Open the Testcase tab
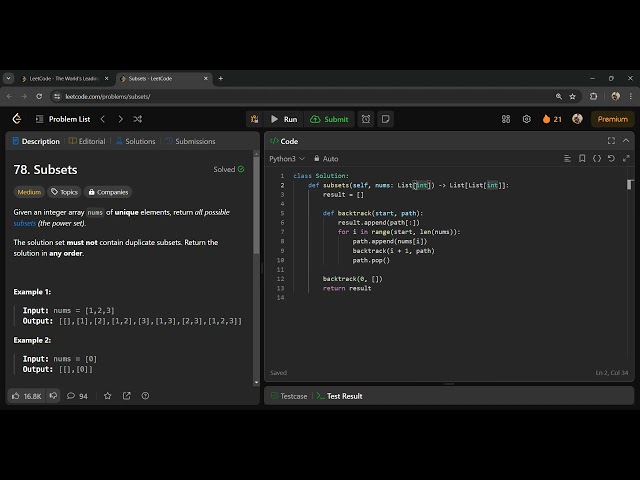The height and width of the screenshot is (480, 640). click(x=289, y=396)
